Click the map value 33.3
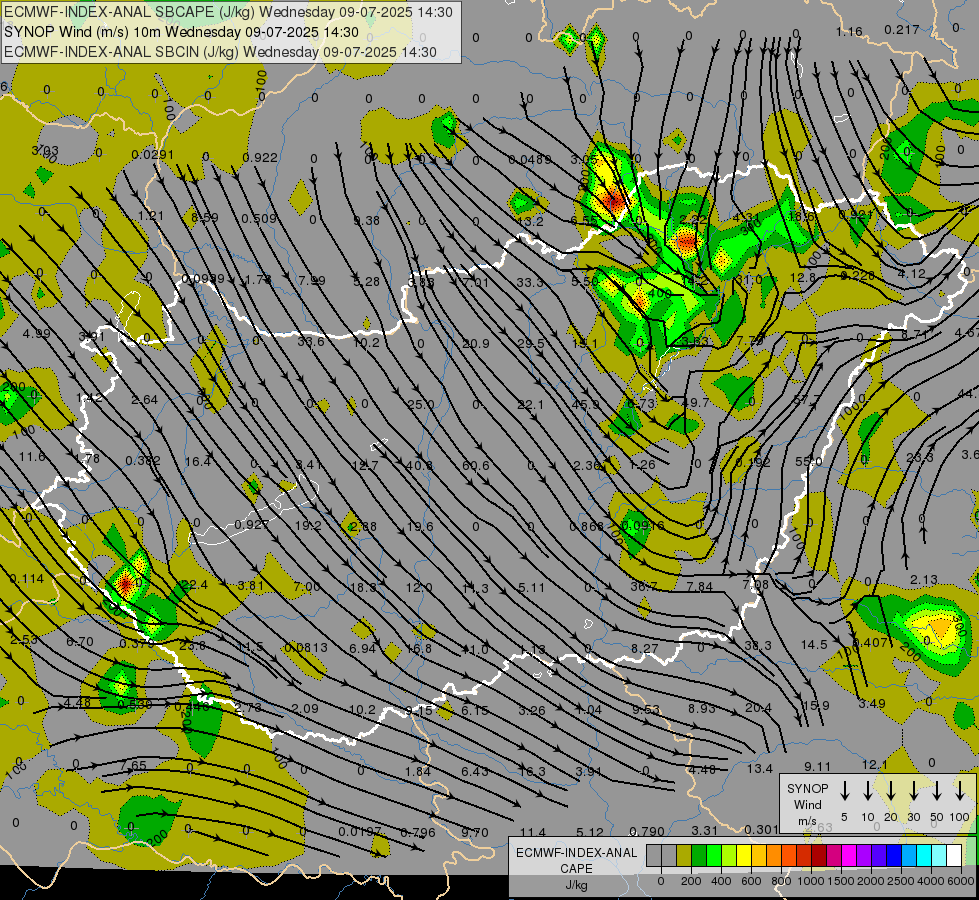This screenshot has width=979, height=900. click(x=529, y=282)
